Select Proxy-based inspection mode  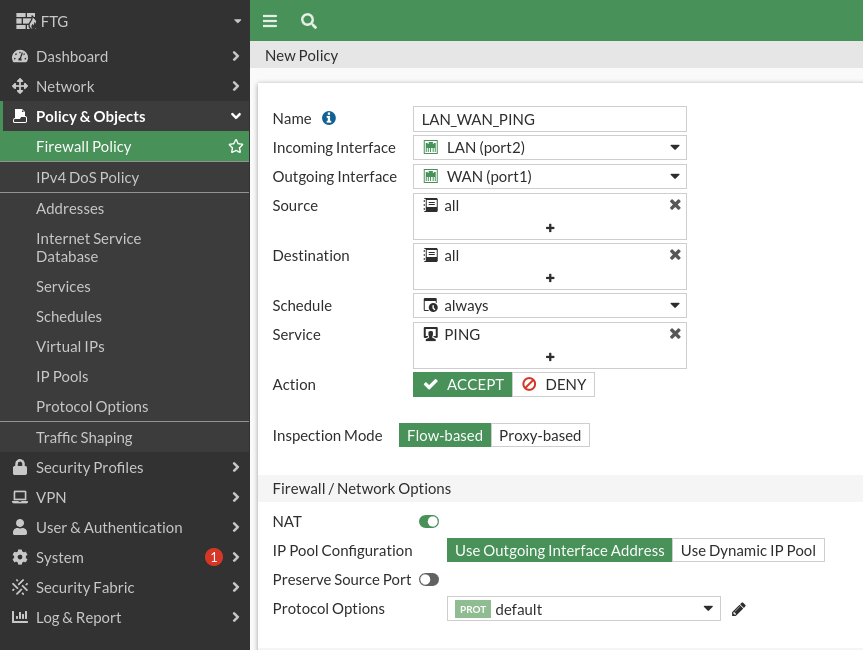pos(540,435)
